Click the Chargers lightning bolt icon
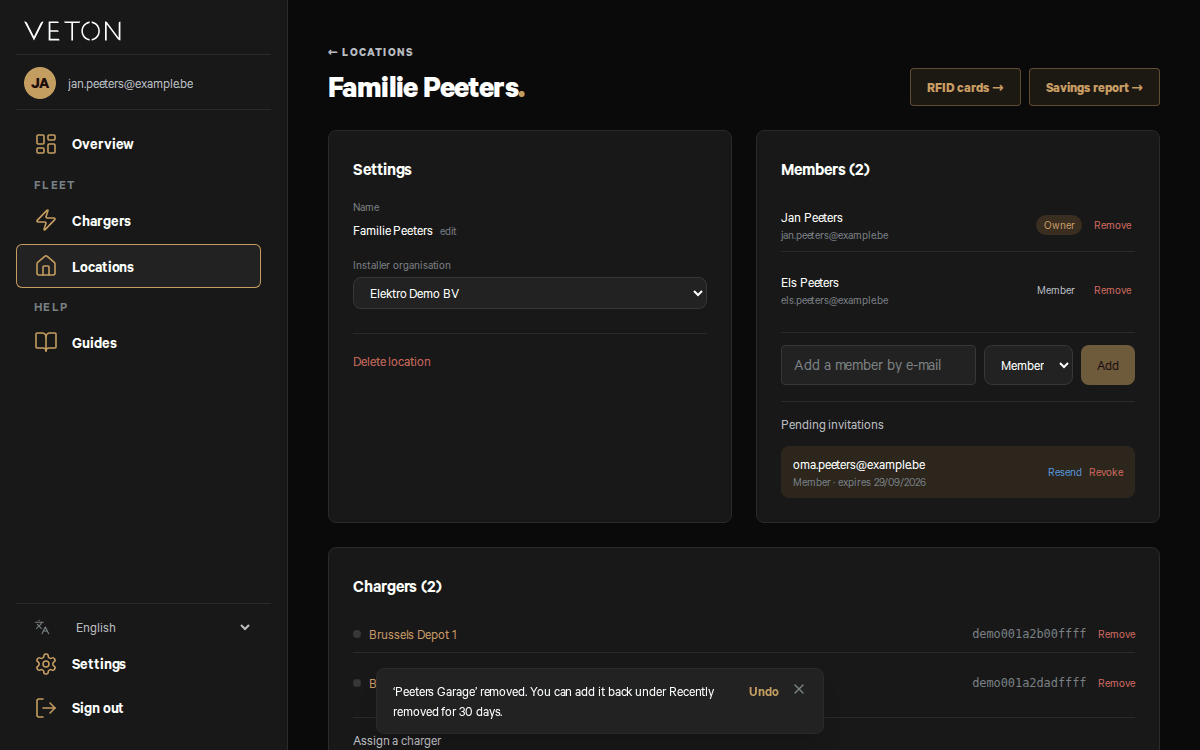Viewport: 1200px width, 750px height. point(46,221)
